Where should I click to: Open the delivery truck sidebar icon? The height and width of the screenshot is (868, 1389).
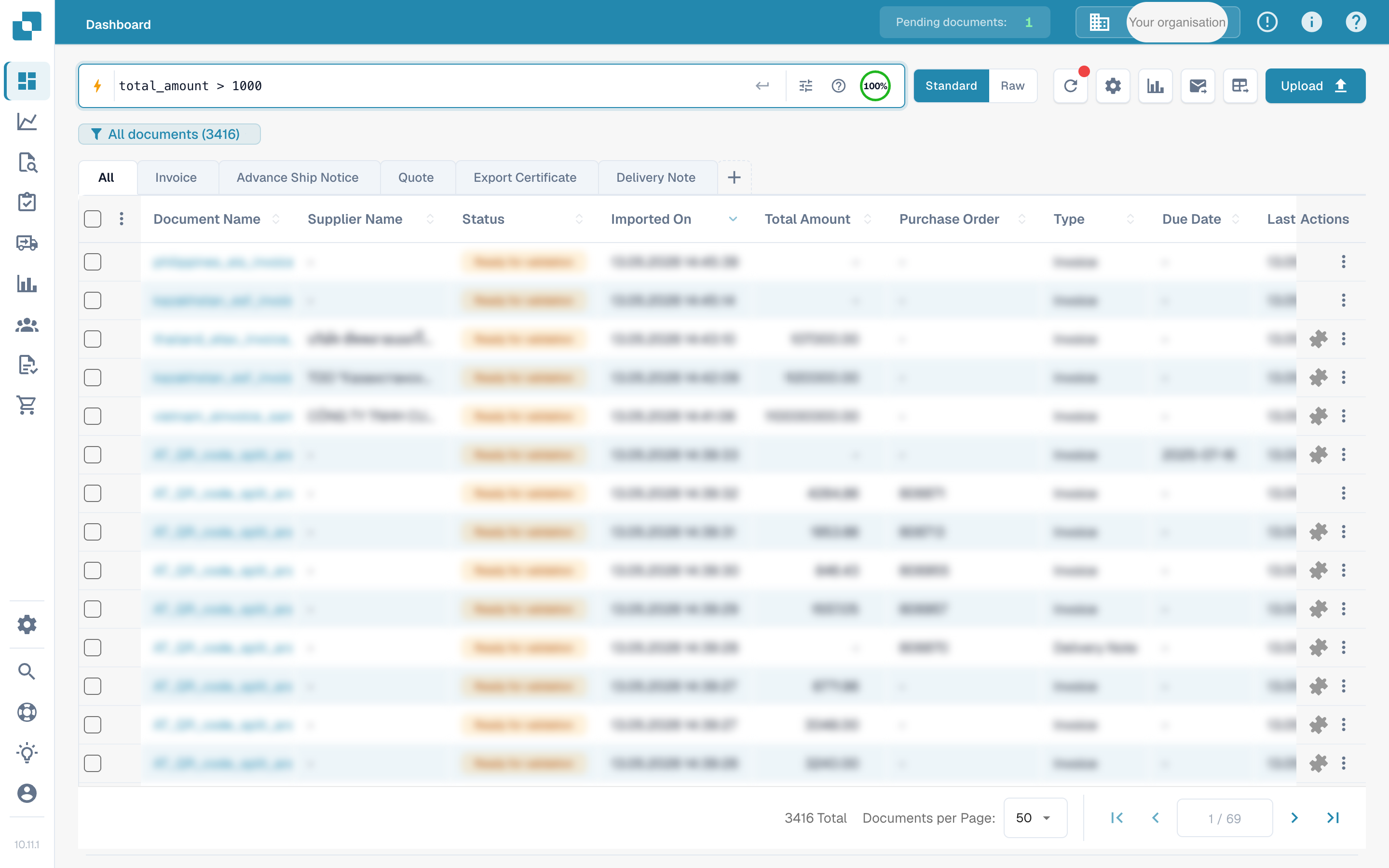pos(27,243)
